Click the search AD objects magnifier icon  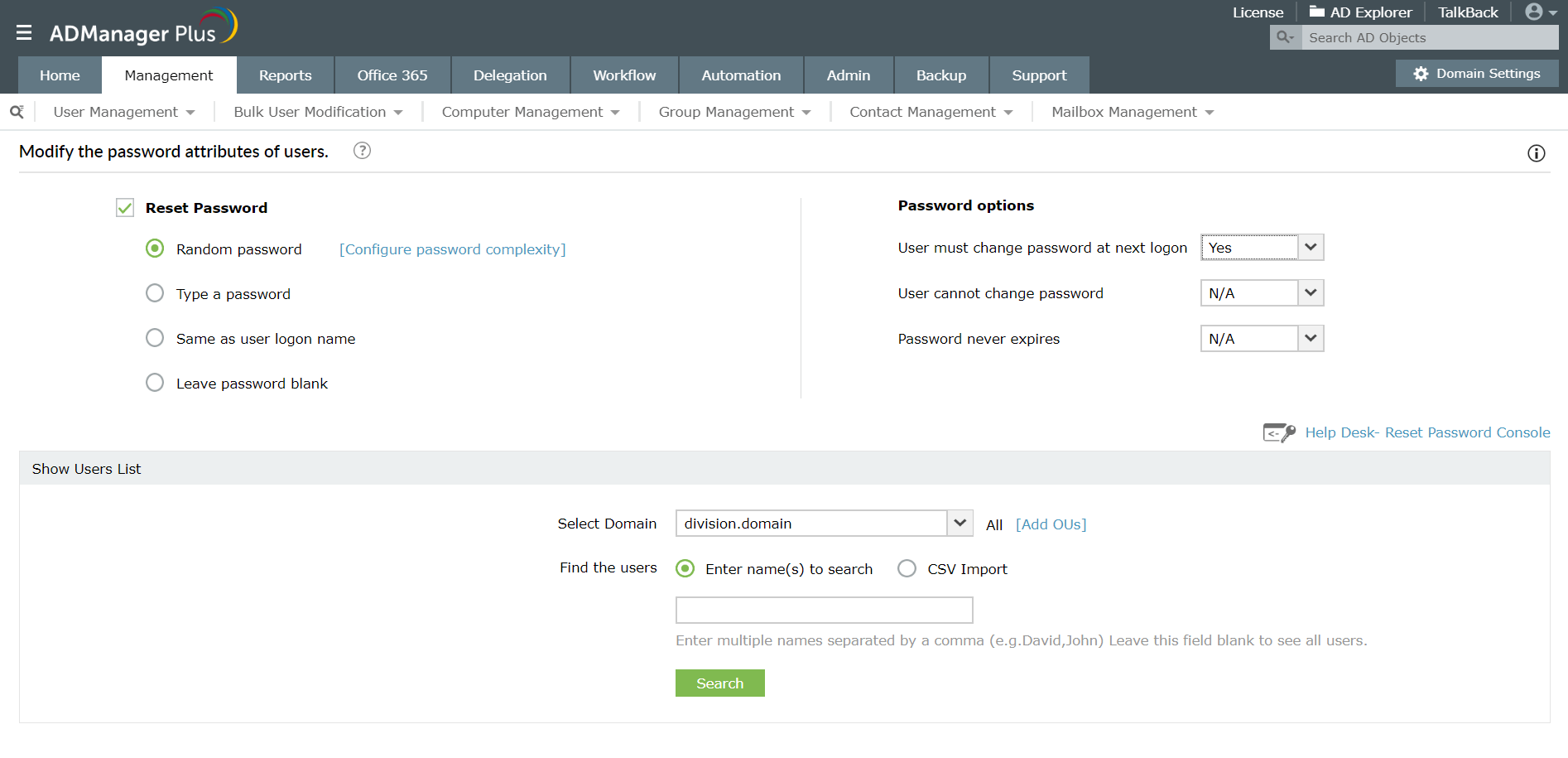(1285, 37)
